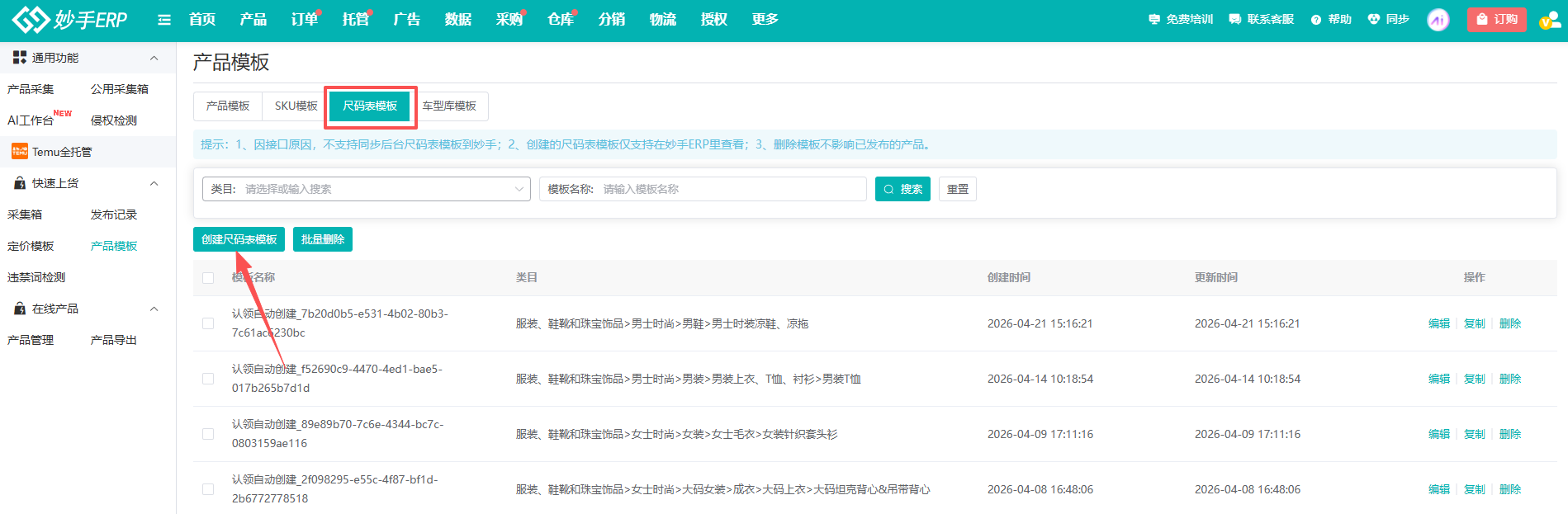Image resolution: width=1568 pixels, height=514 pixels.
Task: Check the row for template f52690c9
Action: pyautogui.click(x=208, y=379)
